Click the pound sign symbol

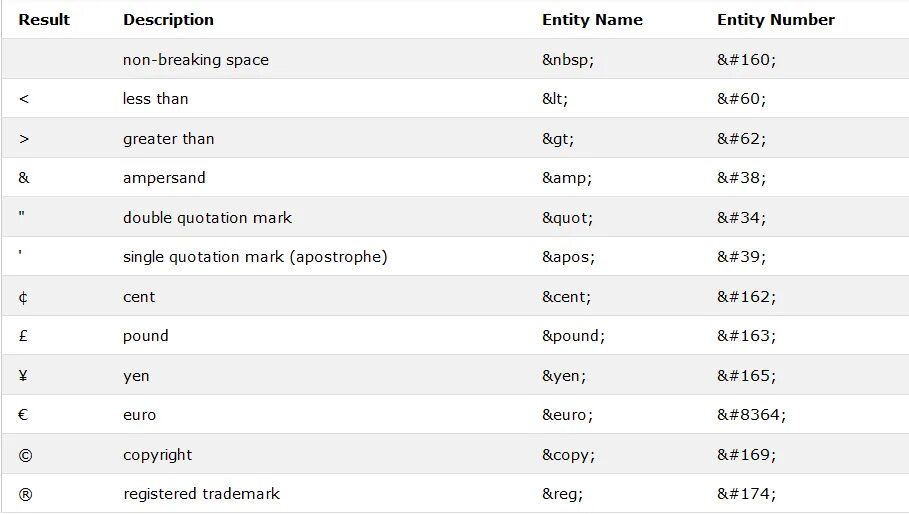pos(23,336)
